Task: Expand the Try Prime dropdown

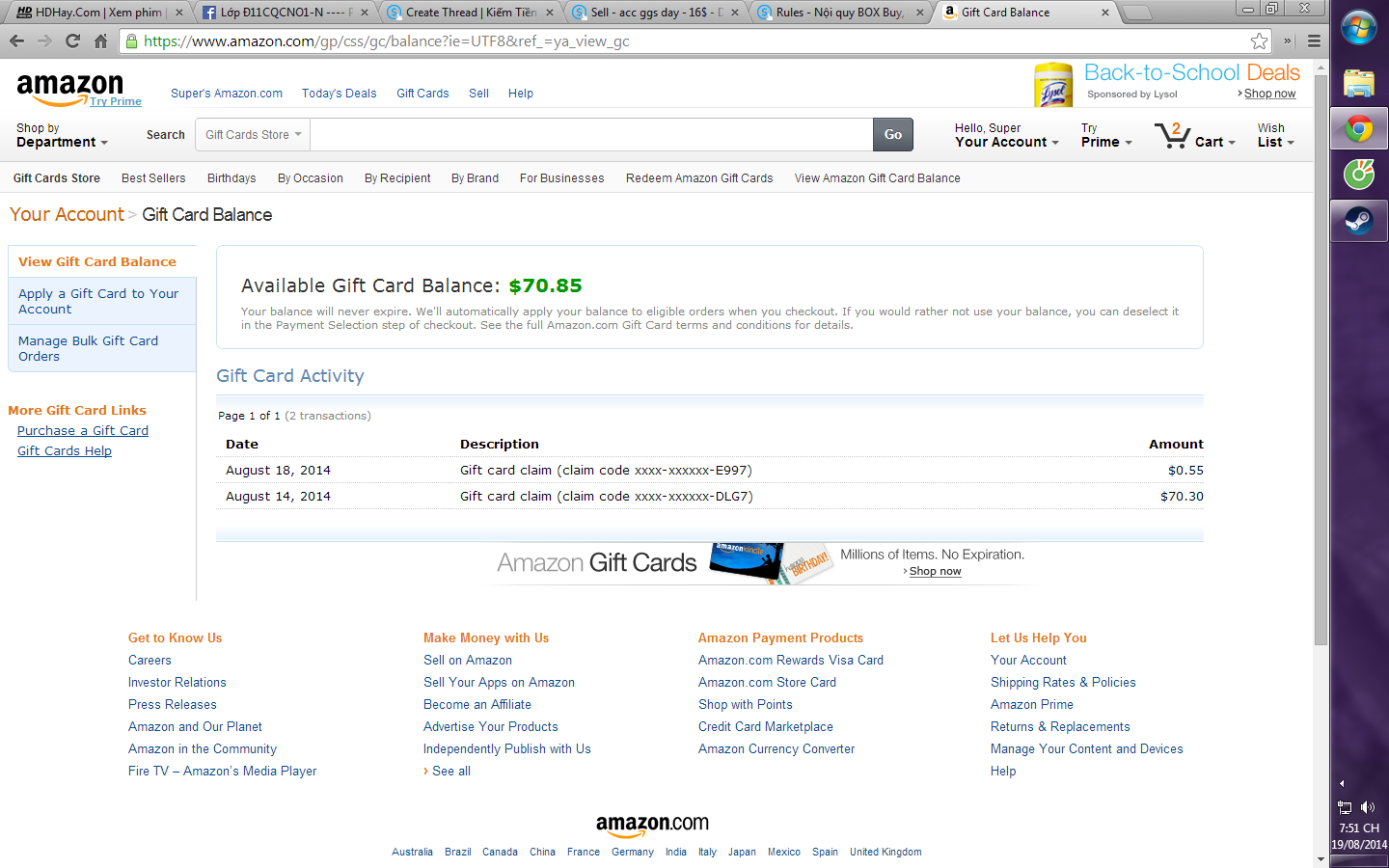Action: click(x=1106, y=135)
